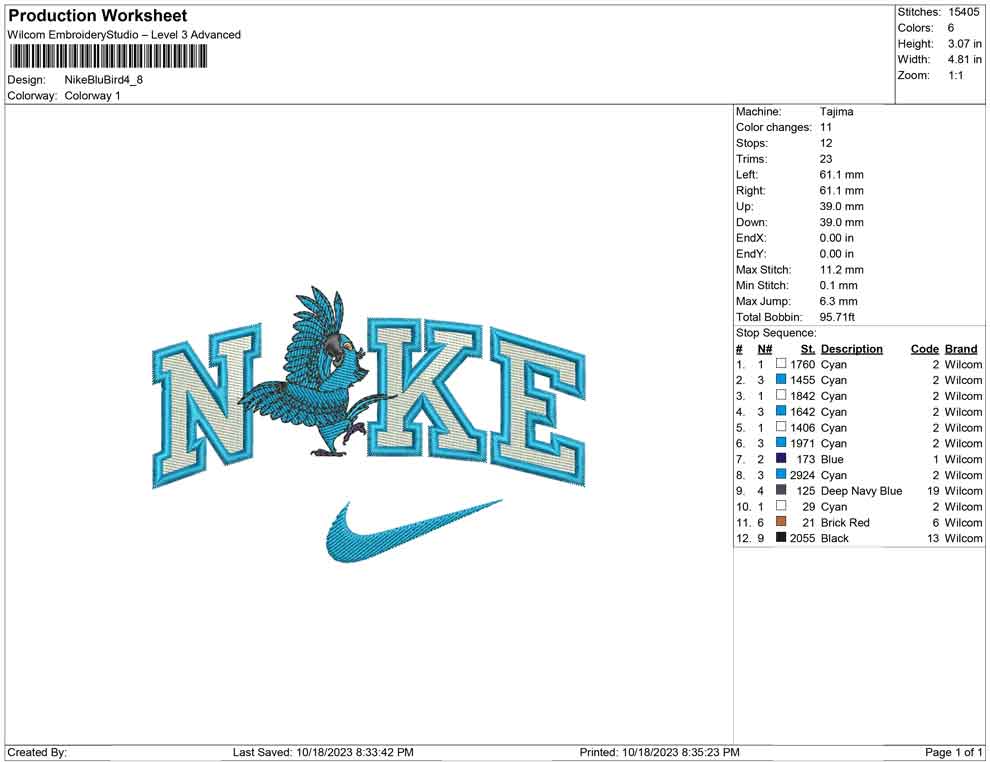Screen dimensions: 990x762
Task: Click the cyan swatch for 2924 Cyan
Action: (781, 474)
